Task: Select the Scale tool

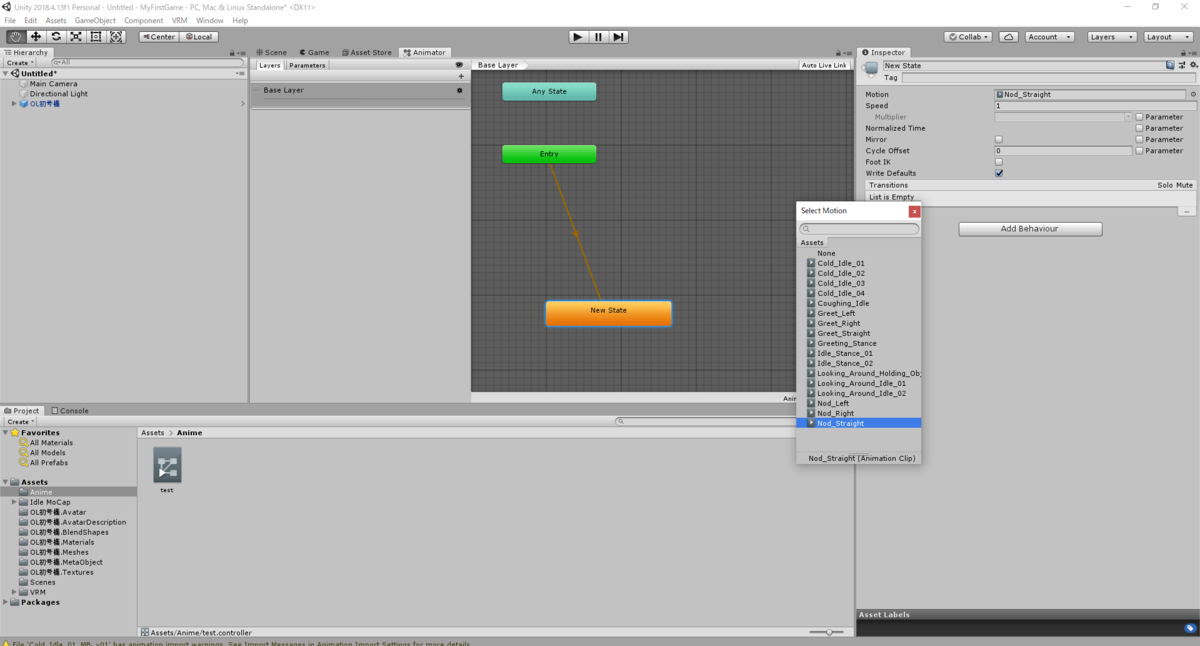Action: pyautogui.click(x=76, y=37)
